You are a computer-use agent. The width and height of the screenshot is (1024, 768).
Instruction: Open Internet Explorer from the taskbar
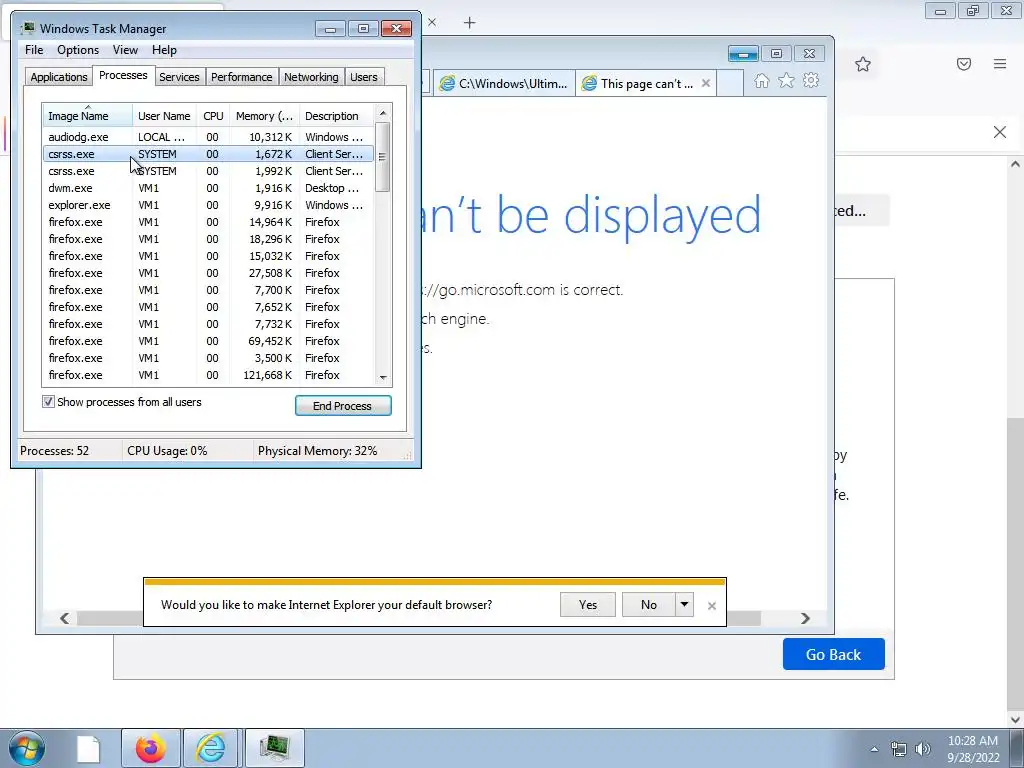click(x=211, y=748)
